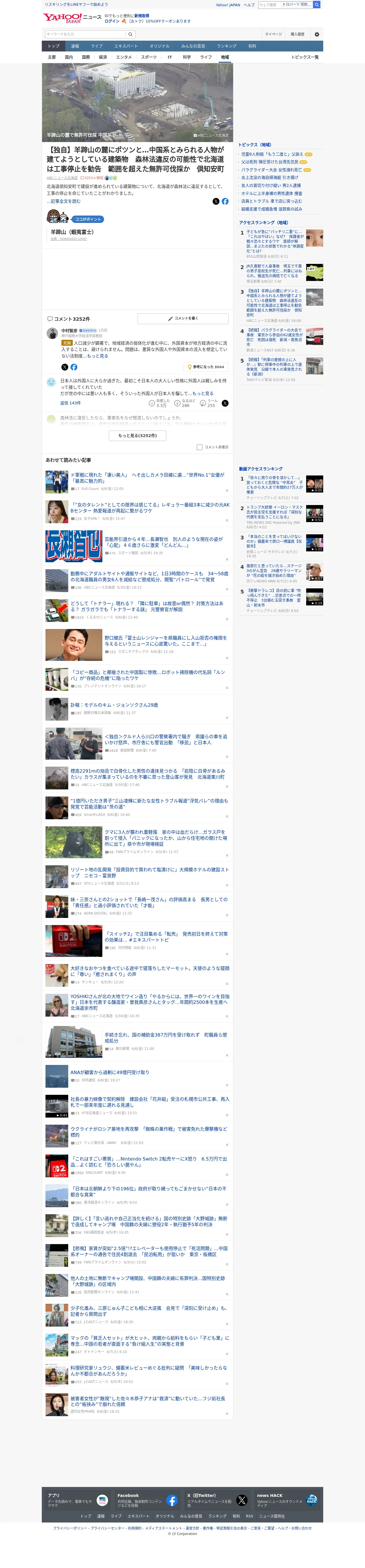The width and height of the screenshot is (365, 1568).
Task: Select the 地域 category tab
Action: click(x=225, y=57)
